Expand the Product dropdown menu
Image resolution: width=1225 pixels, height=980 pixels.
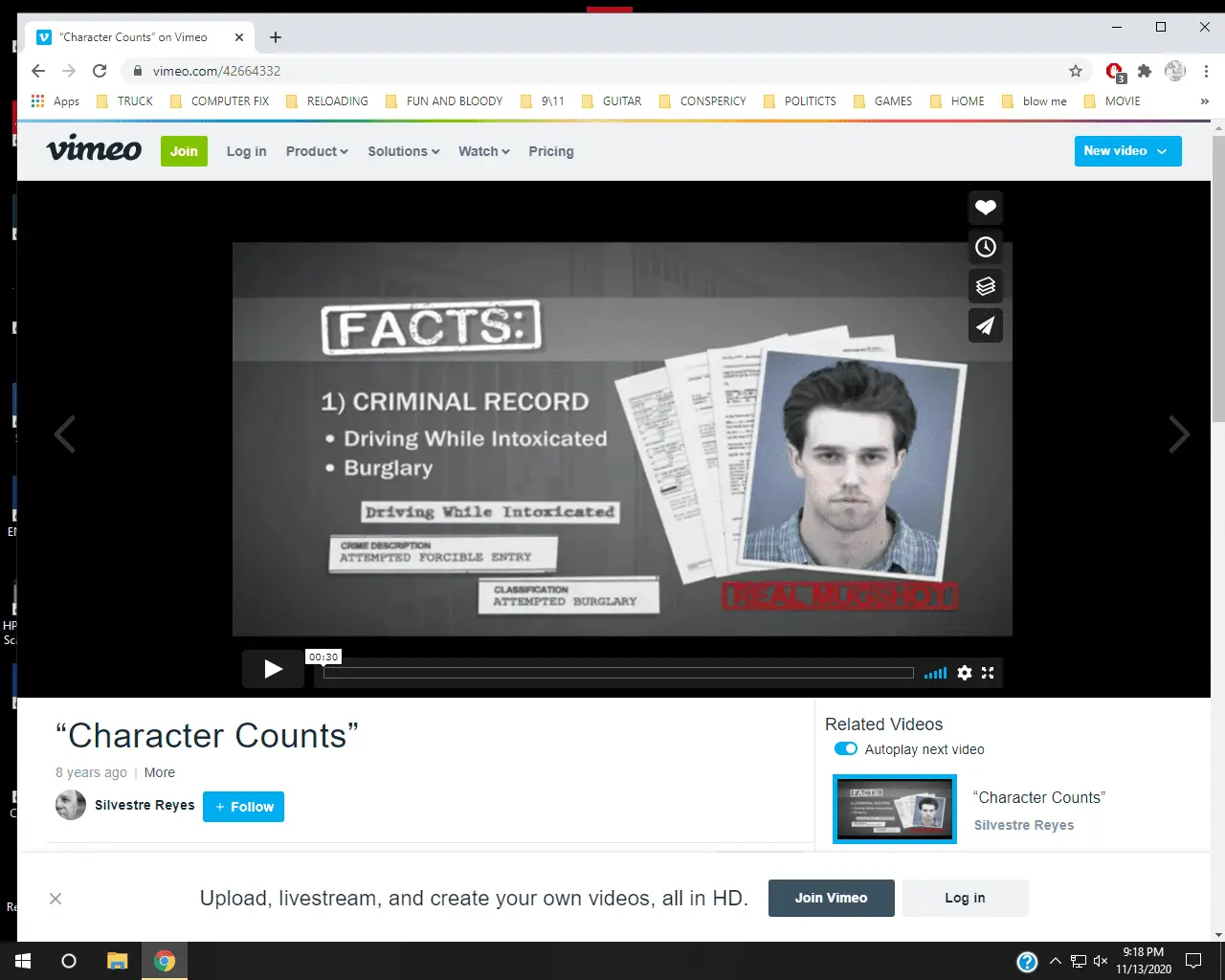tap(317, 151)
